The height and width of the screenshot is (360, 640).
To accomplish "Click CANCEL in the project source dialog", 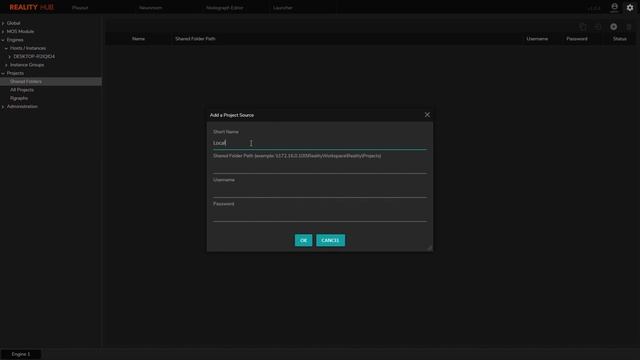I will (330, 240).
